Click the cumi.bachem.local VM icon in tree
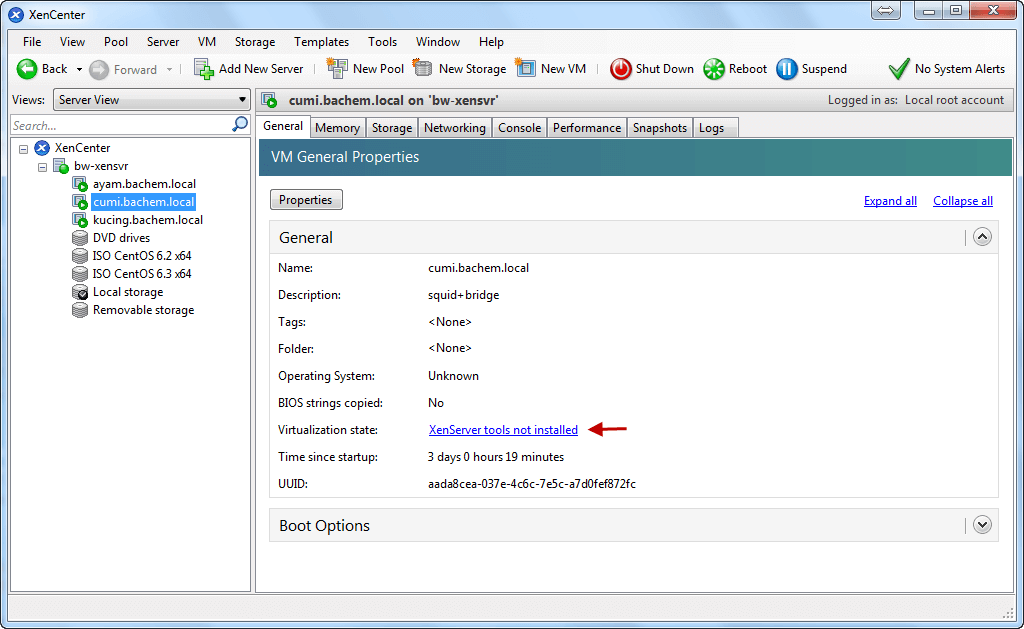The width and height of the screenshot is (1024, 629). click(x=80, y=202)
